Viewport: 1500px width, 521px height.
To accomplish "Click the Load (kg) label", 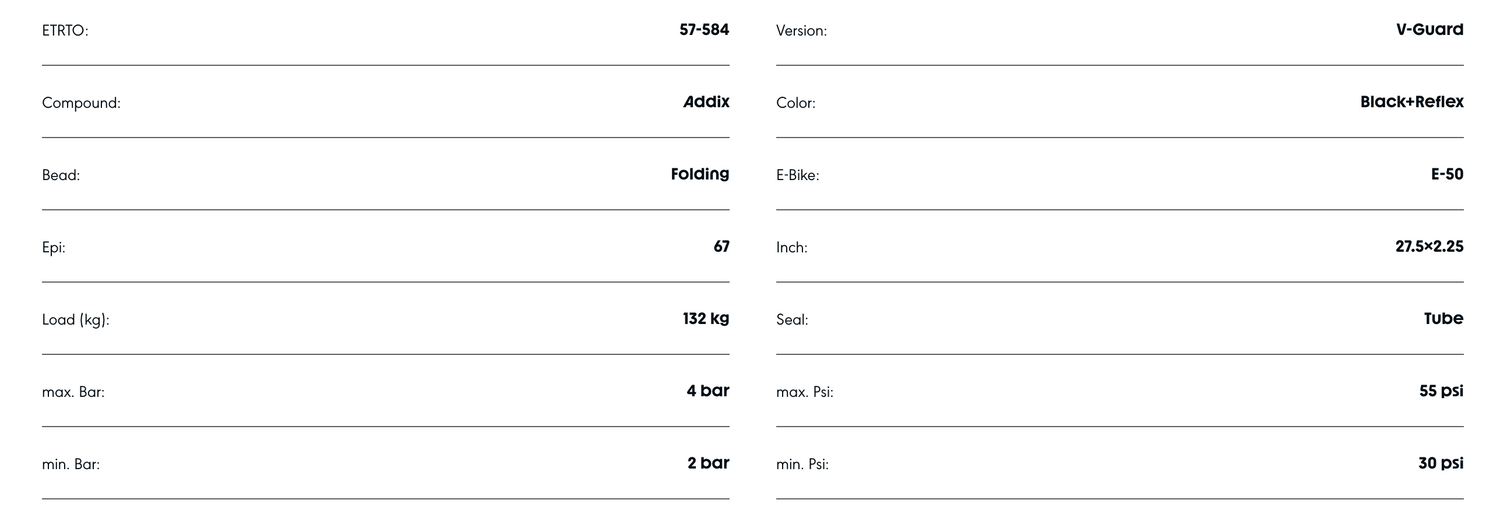I will [x=76, y=320].
